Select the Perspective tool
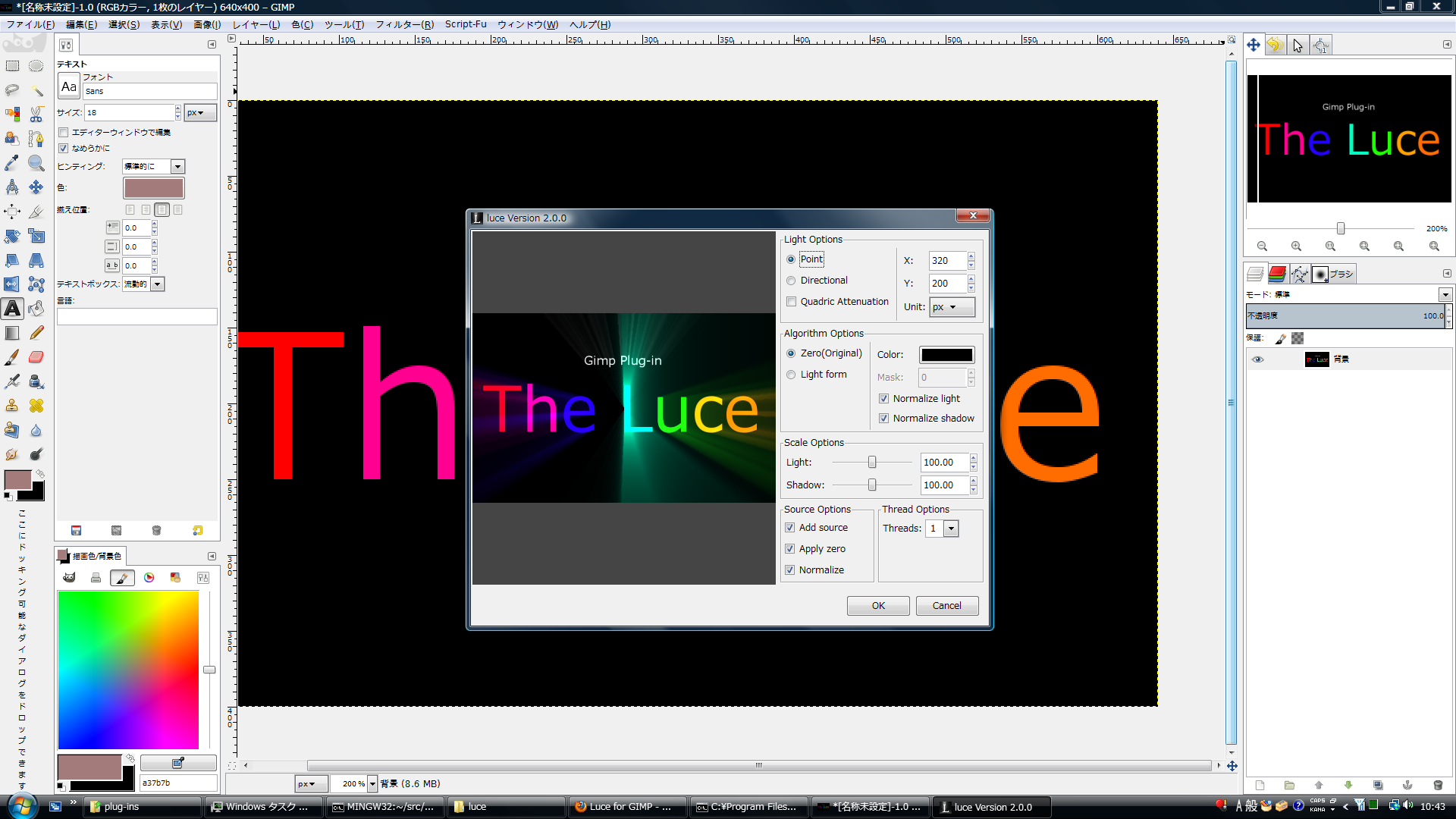Image resolution: width=1456 pixels, height=819 pixels. [36, 260]
